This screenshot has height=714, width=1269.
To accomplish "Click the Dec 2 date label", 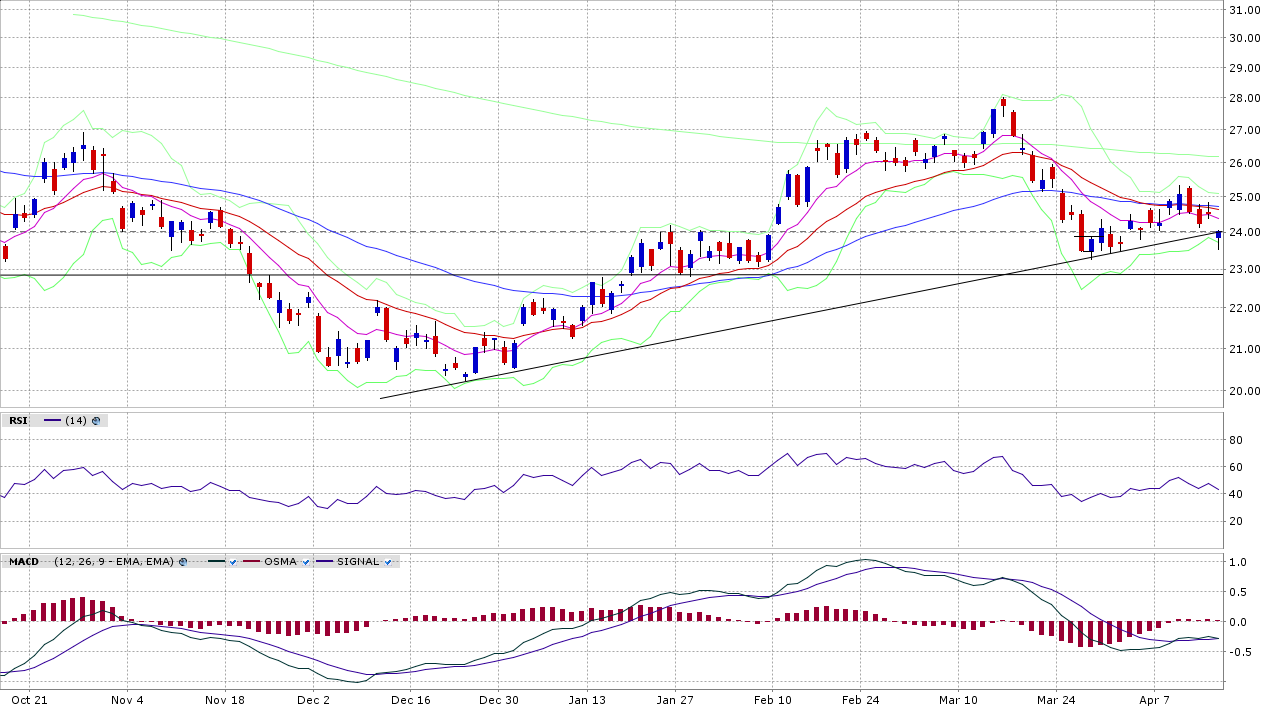I will [x=314, y=700].
